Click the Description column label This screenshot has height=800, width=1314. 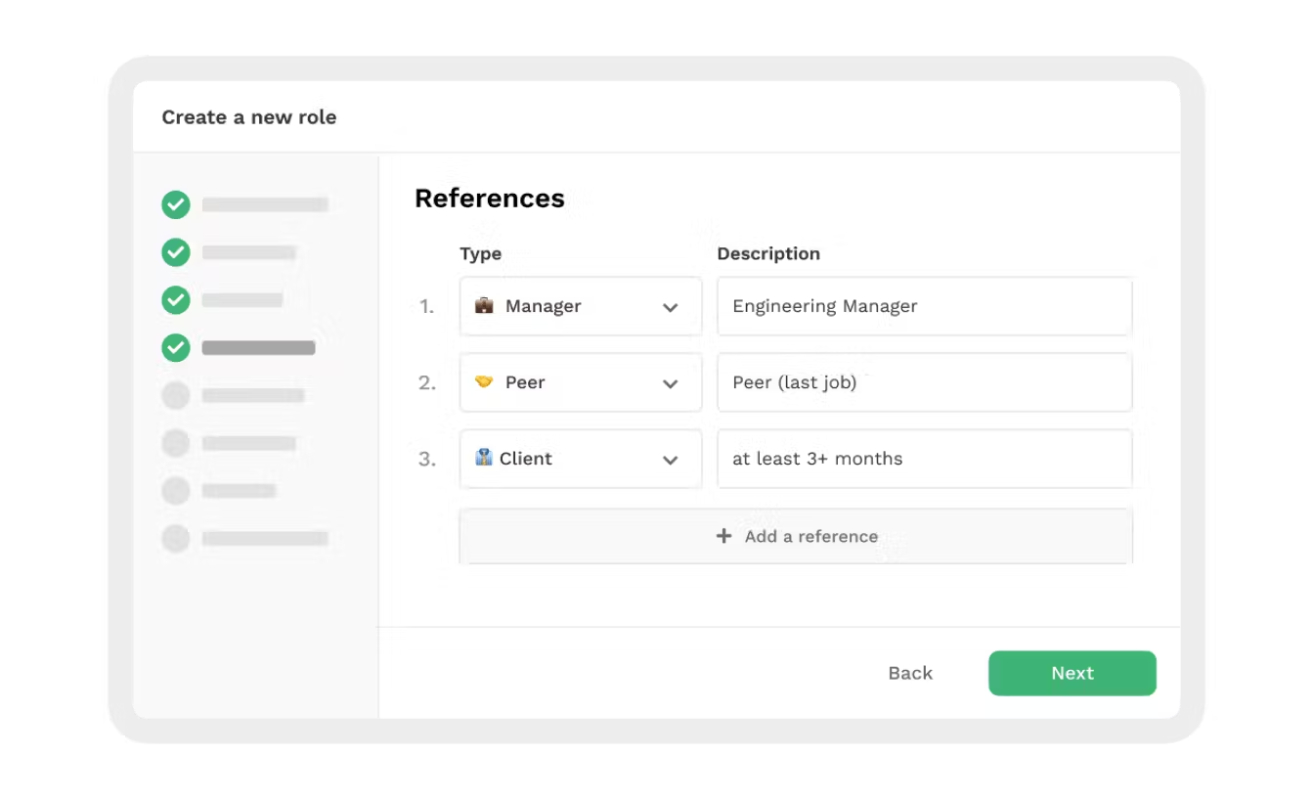click(768, 254)
